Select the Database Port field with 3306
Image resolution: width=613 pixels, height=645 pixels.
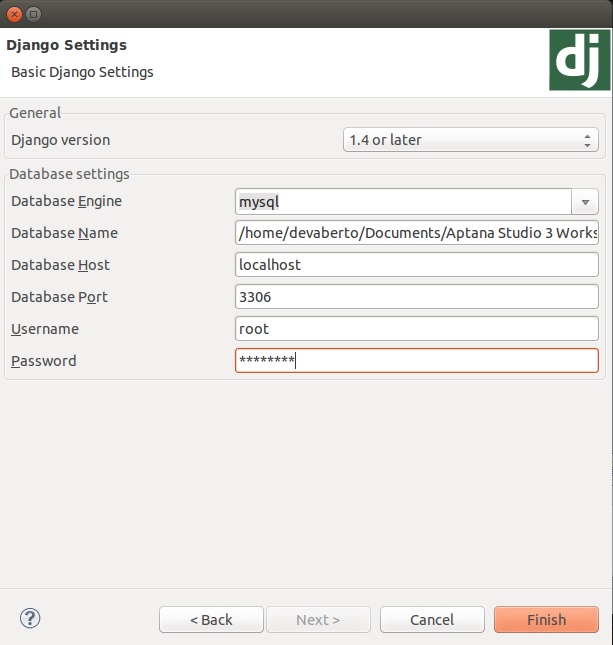click(416, 297)
